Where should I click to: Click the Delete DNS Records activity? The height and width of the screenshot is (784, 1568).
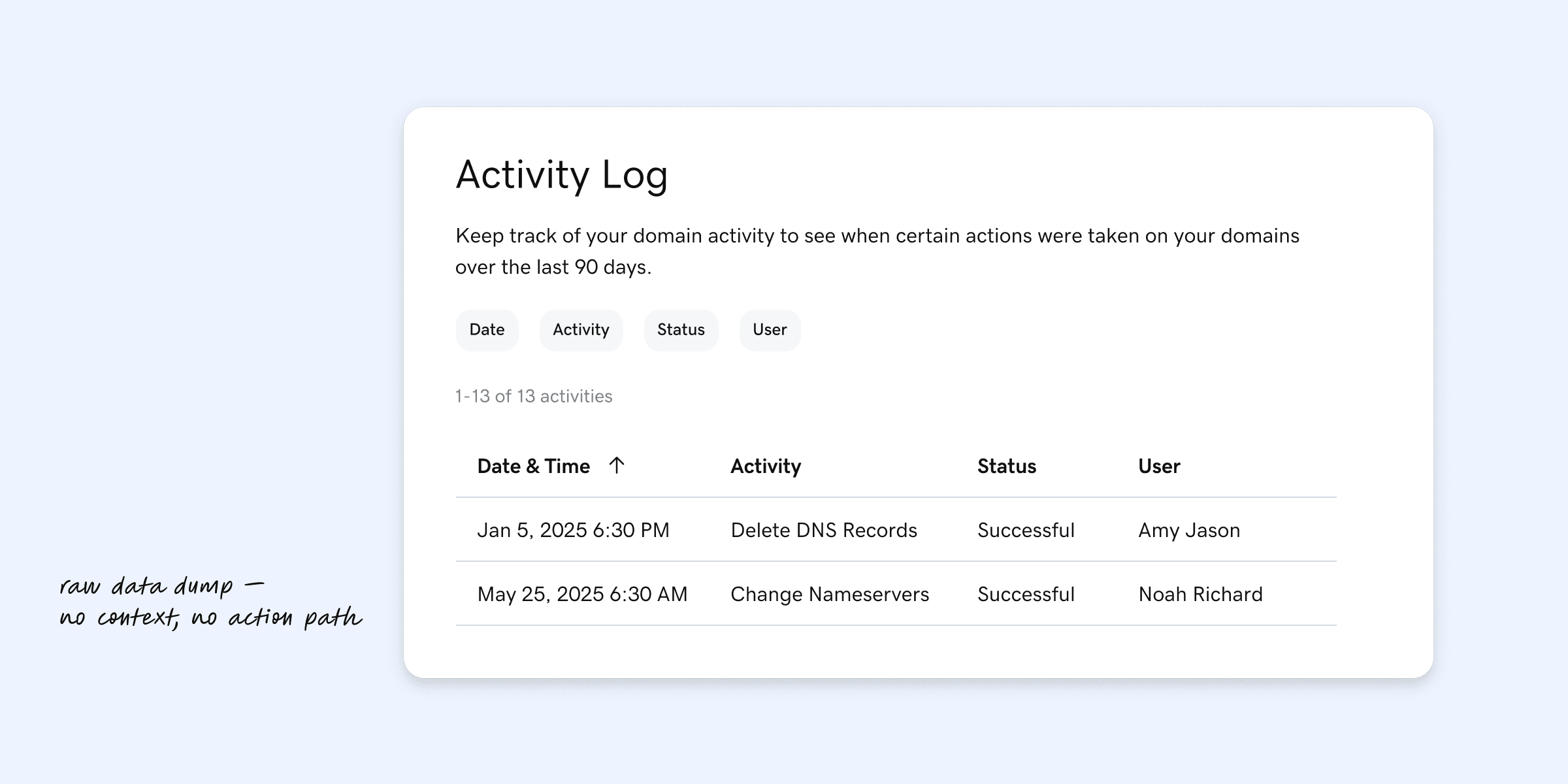[x=823, y=530]
